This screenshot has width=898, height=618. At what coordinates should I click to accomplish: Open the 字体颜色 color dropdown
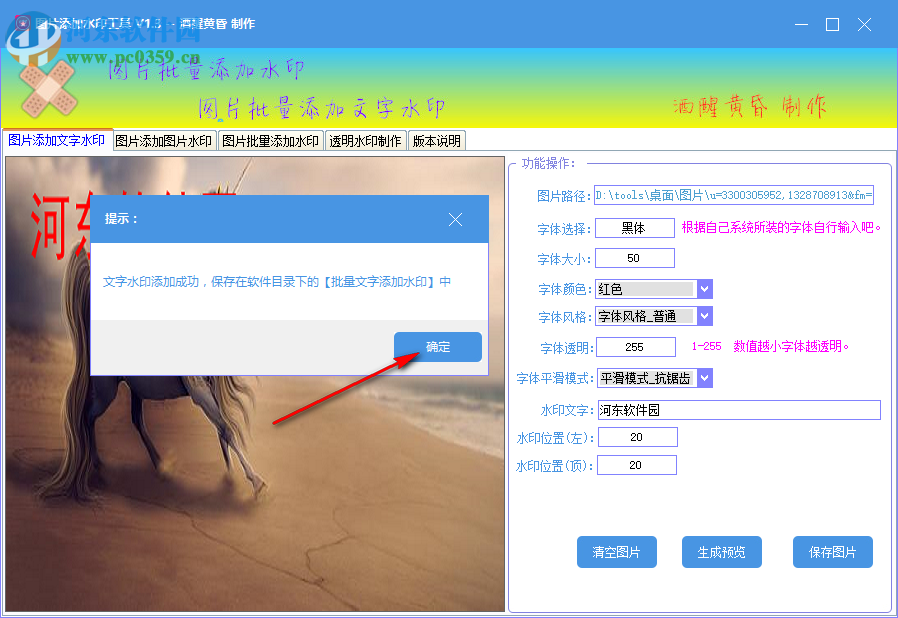coord(704,288)
